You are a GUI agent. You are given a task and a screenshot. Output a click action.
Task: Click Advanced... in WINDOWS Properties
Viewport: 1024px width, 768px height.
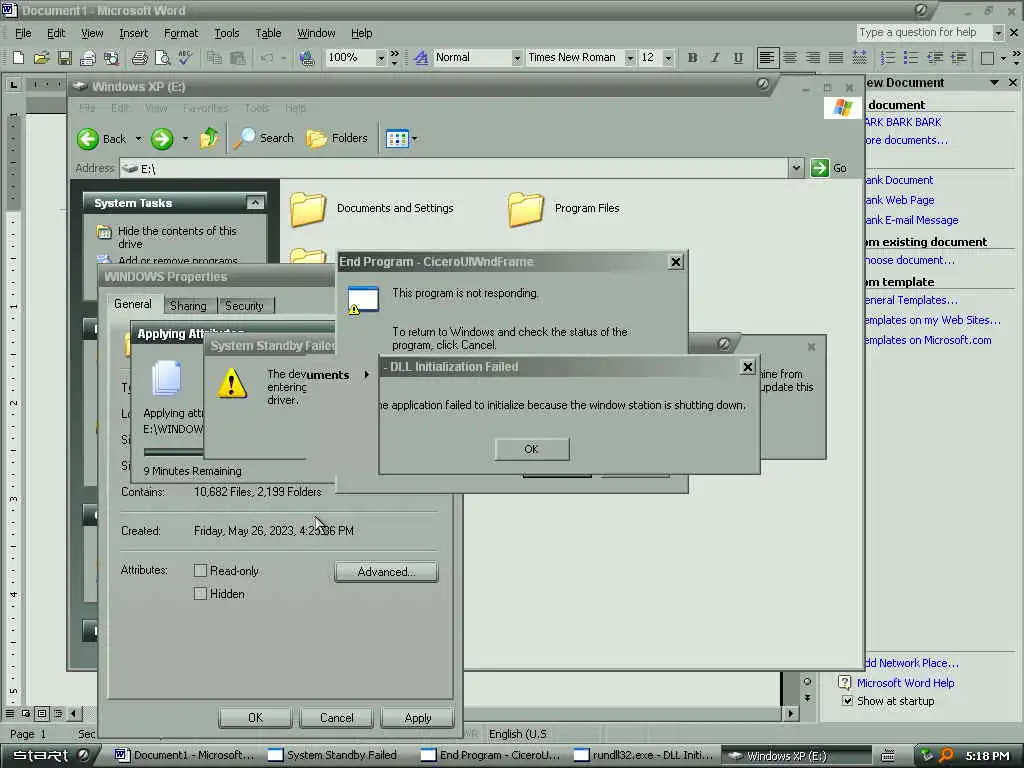point(386,571)
